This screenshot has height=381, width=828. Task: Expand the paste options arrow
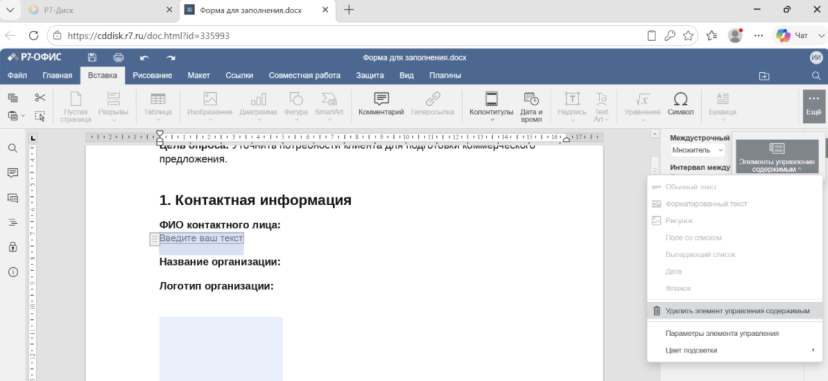tap(23, 116)
